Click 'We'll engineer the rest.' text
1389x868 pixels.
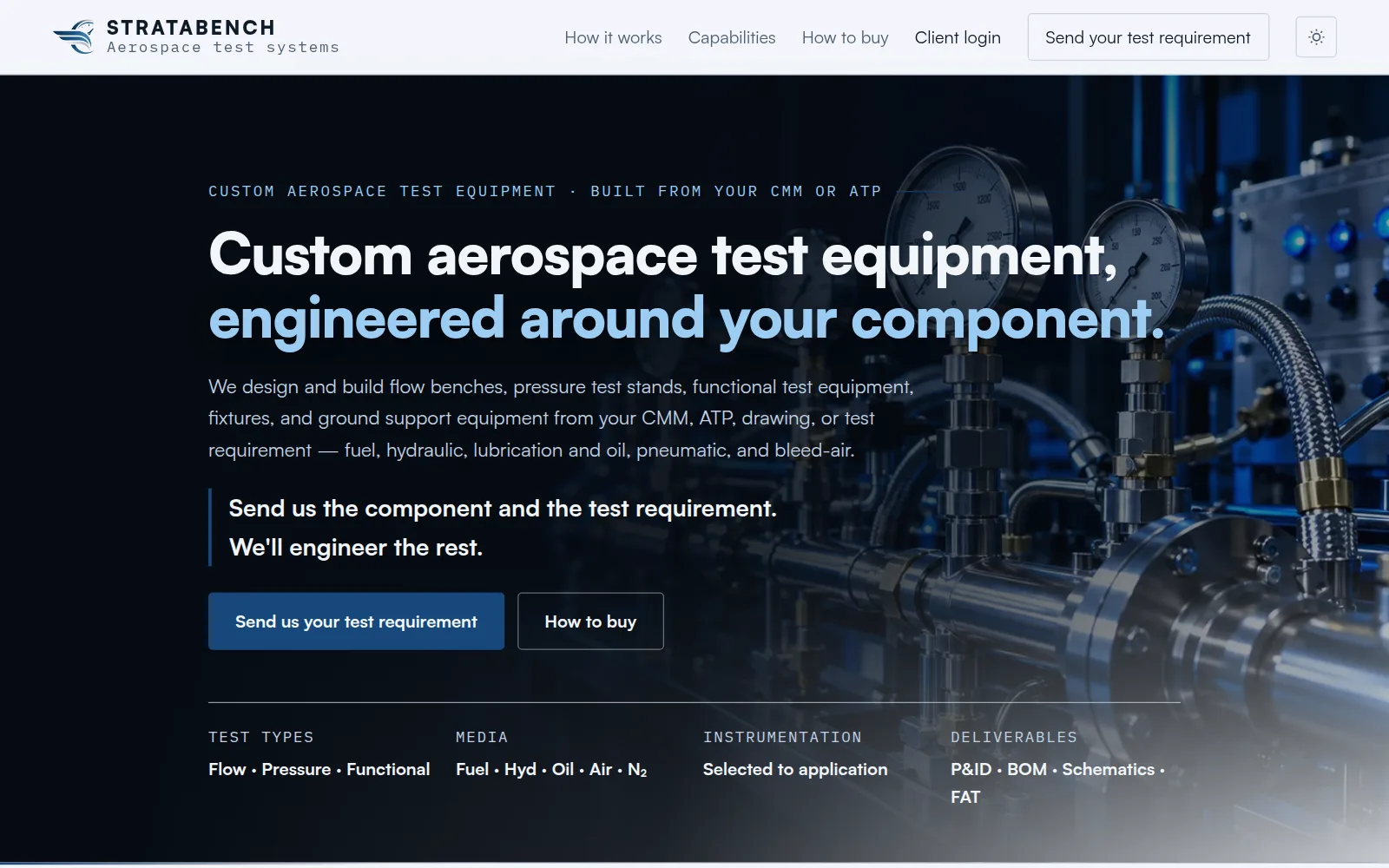(356, 548)
